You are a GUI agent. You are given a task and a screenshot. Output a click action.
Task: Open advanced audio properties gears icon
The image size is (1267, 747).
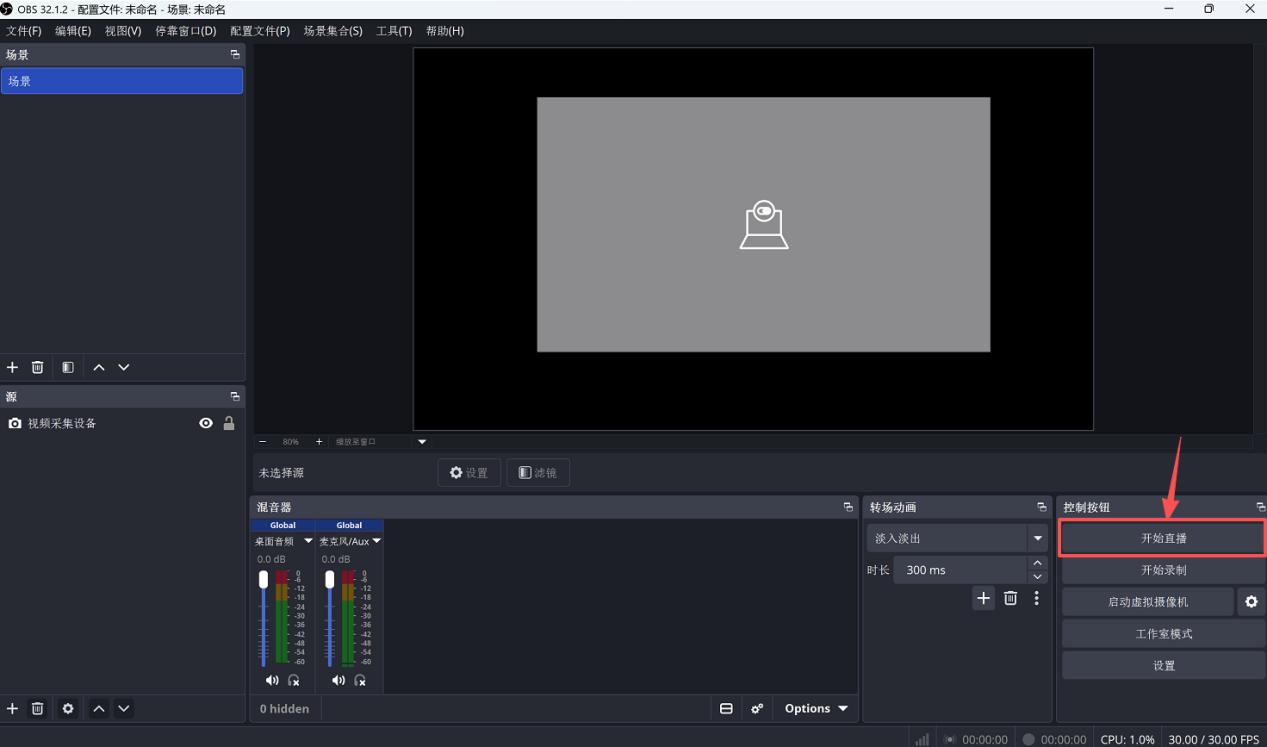pyautogui.click(x=757, y=708)
